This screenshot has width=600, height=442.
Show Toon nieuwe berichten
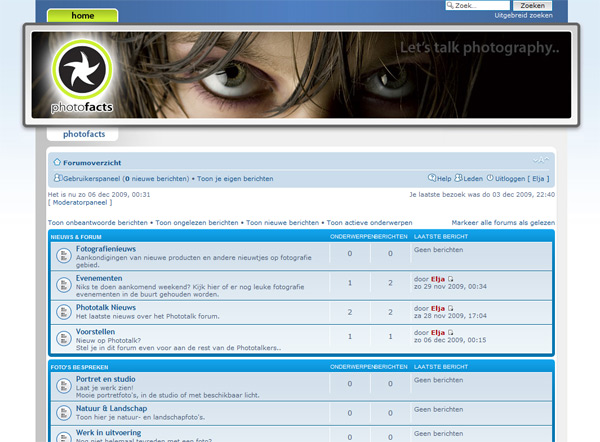point(282,223)
